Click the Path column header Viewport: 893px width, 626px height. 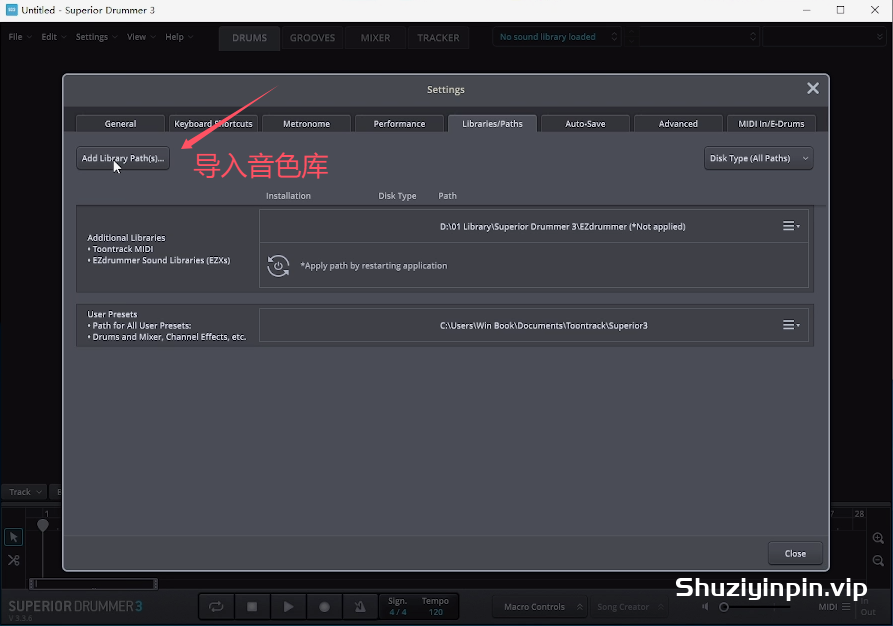(x=447, y=196)
